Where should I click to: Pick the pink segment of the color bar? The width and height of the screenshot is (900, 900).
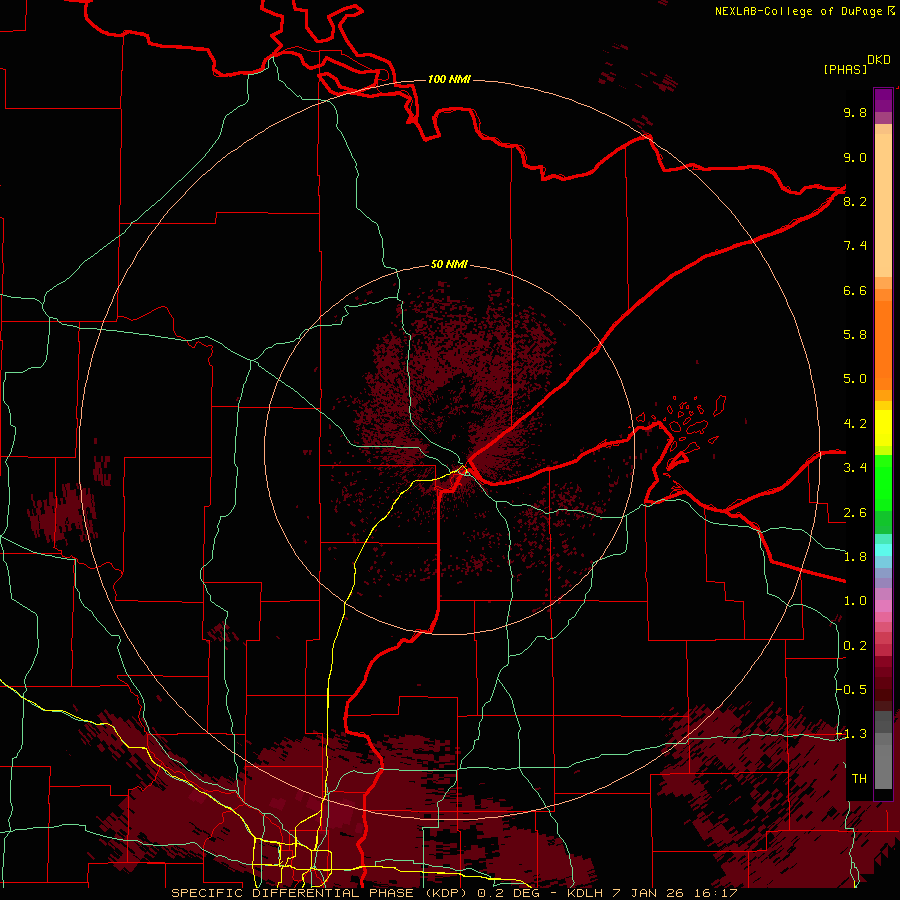[x=883, y=606]
